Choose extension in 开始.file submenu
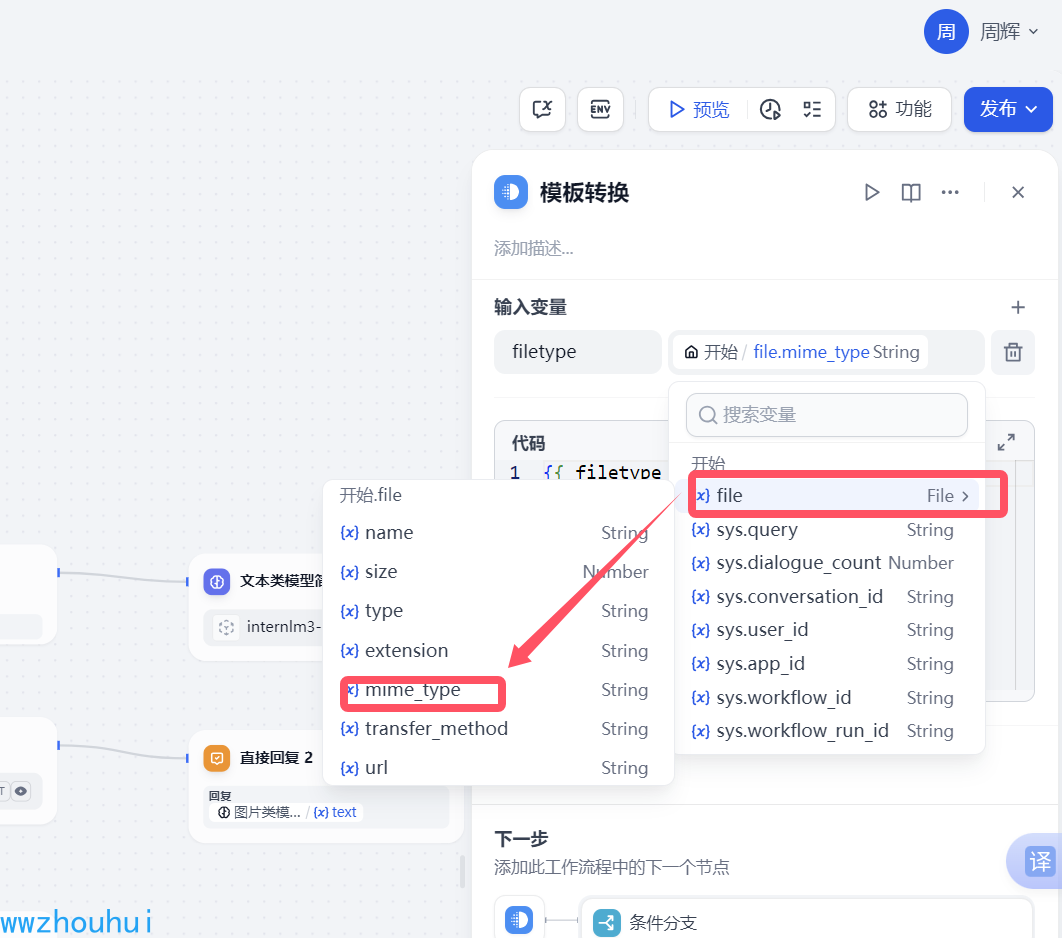1062x938 pixels. pos(496,651)
